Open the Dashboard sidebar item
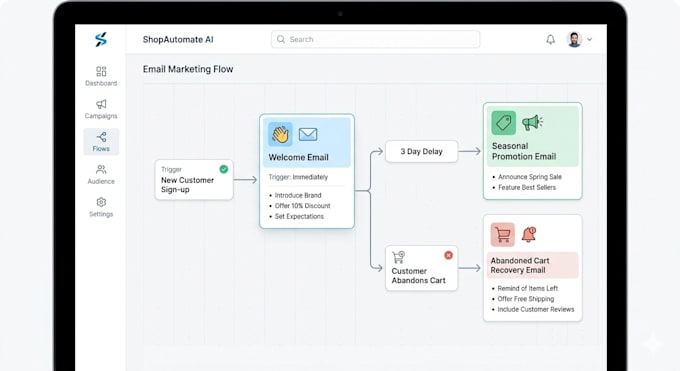The image size is (680, 371). [x=101, y=76]
